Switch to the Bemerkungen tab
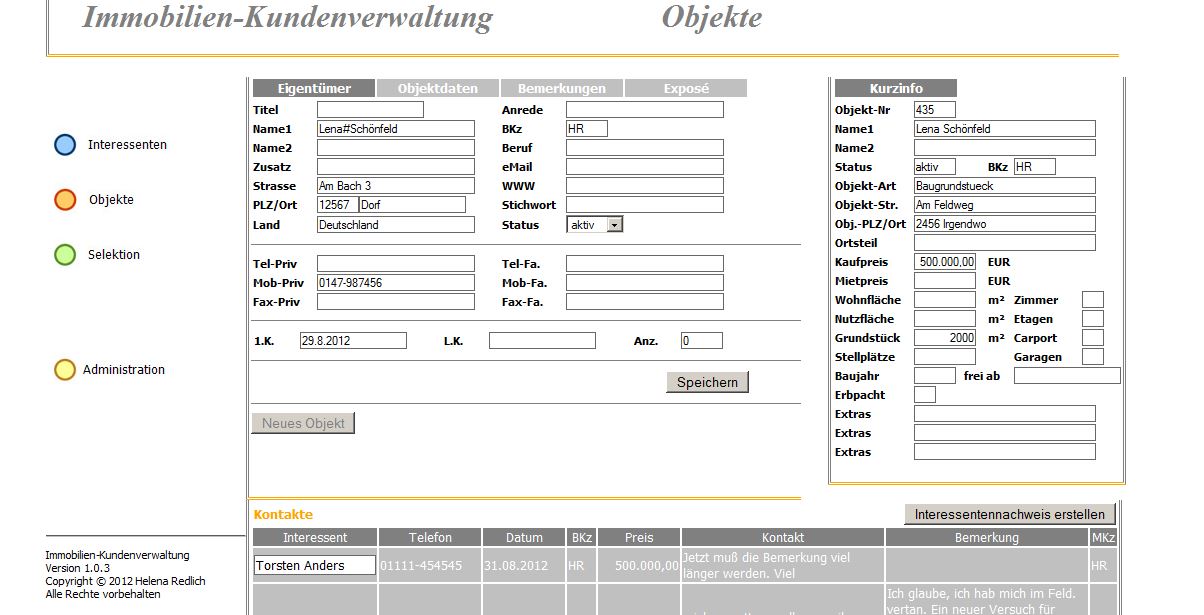The height and width of the screenshot is (615, 1204). click(x=561, y=87)
